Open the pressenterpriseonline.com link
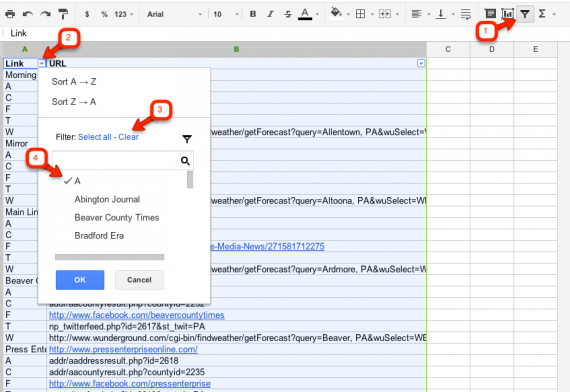Image resolution: width=570 pixels, height=392 pixels. coord(123,349)
